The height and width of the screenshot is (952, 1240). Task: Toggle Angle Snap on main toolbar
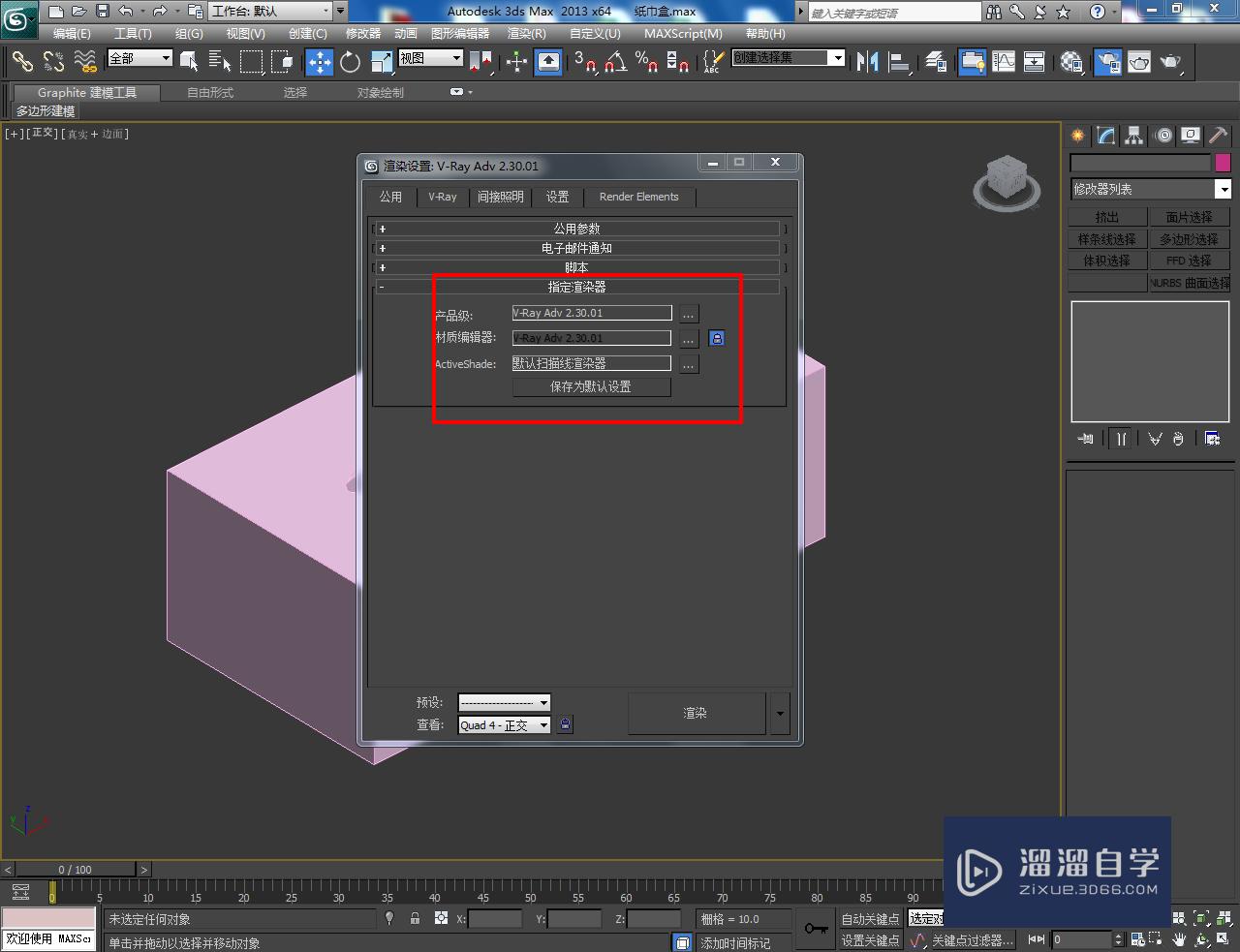click(616, 62)
